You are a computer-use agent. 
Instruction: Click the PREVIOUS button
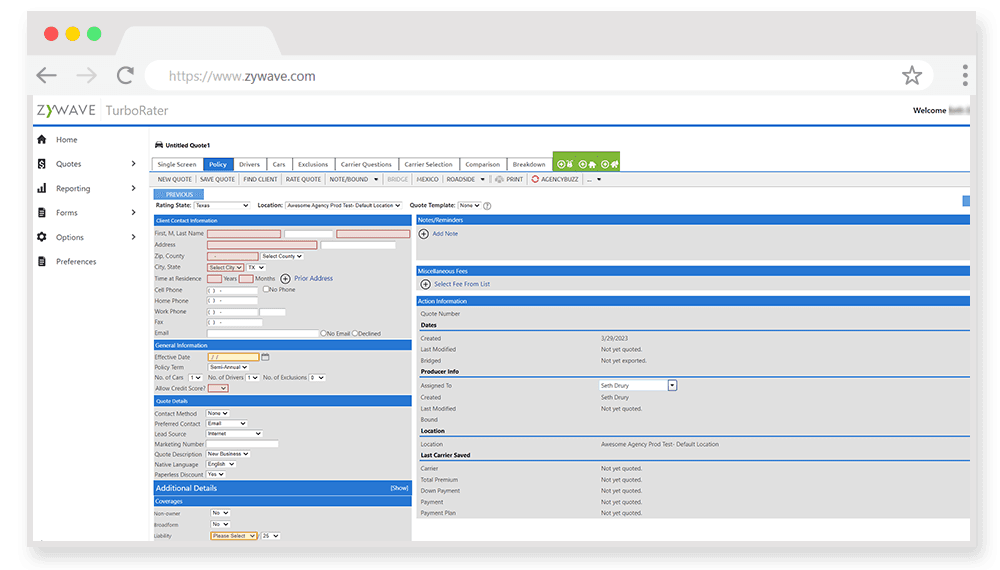179,194
